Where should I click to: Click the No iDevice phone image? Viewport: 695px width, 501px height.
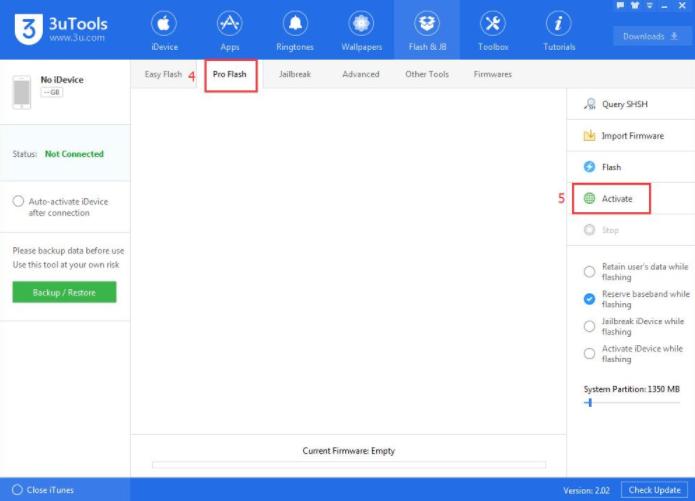[x=22, y=92]
